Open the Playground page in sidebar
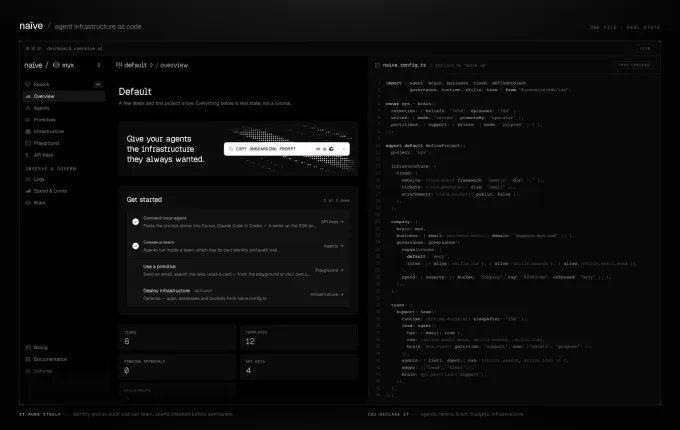 pyautogui.click(x=64, y=143)
